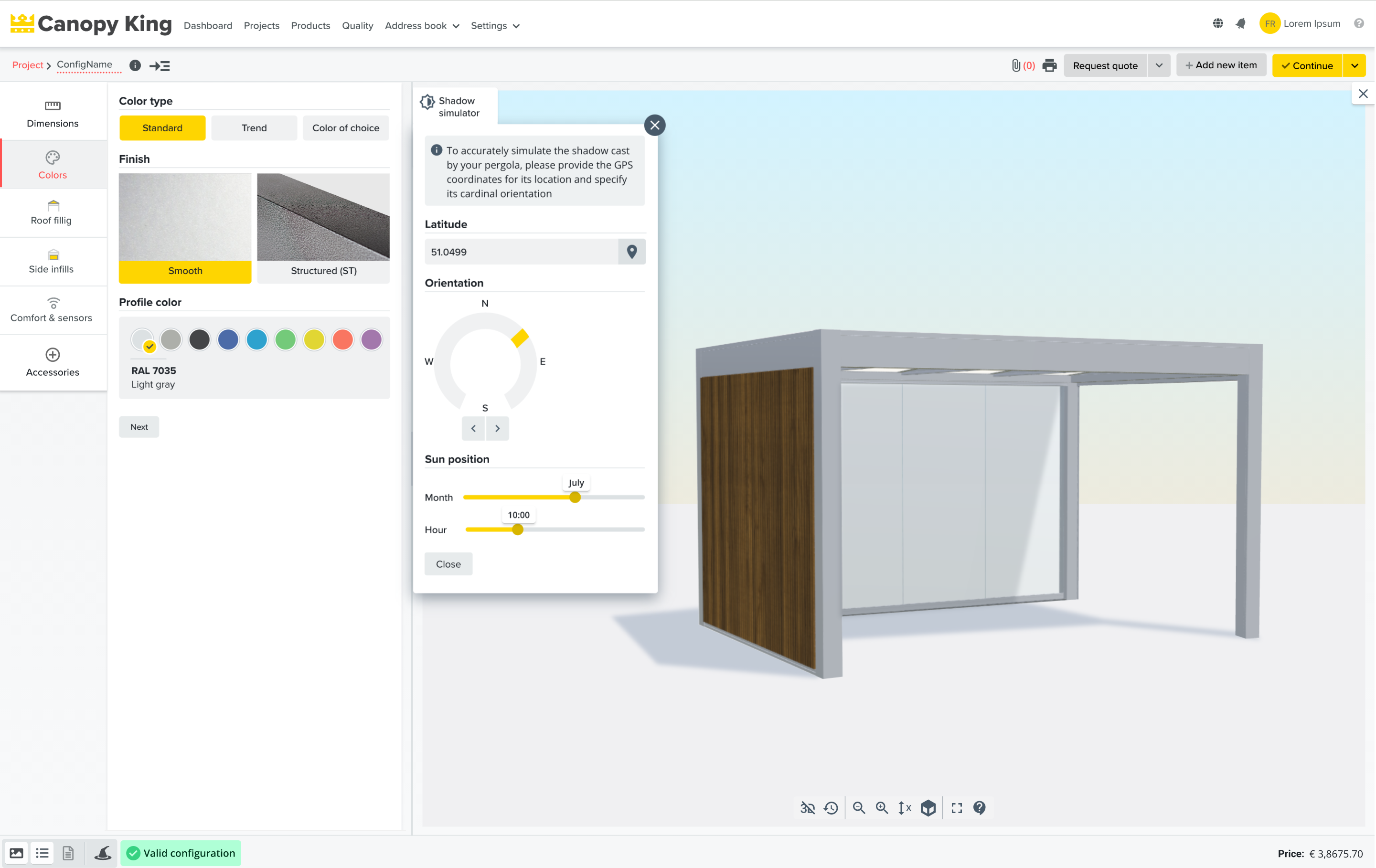
Task: Open the notifications bell
Action: click(x=1240, y=24)
